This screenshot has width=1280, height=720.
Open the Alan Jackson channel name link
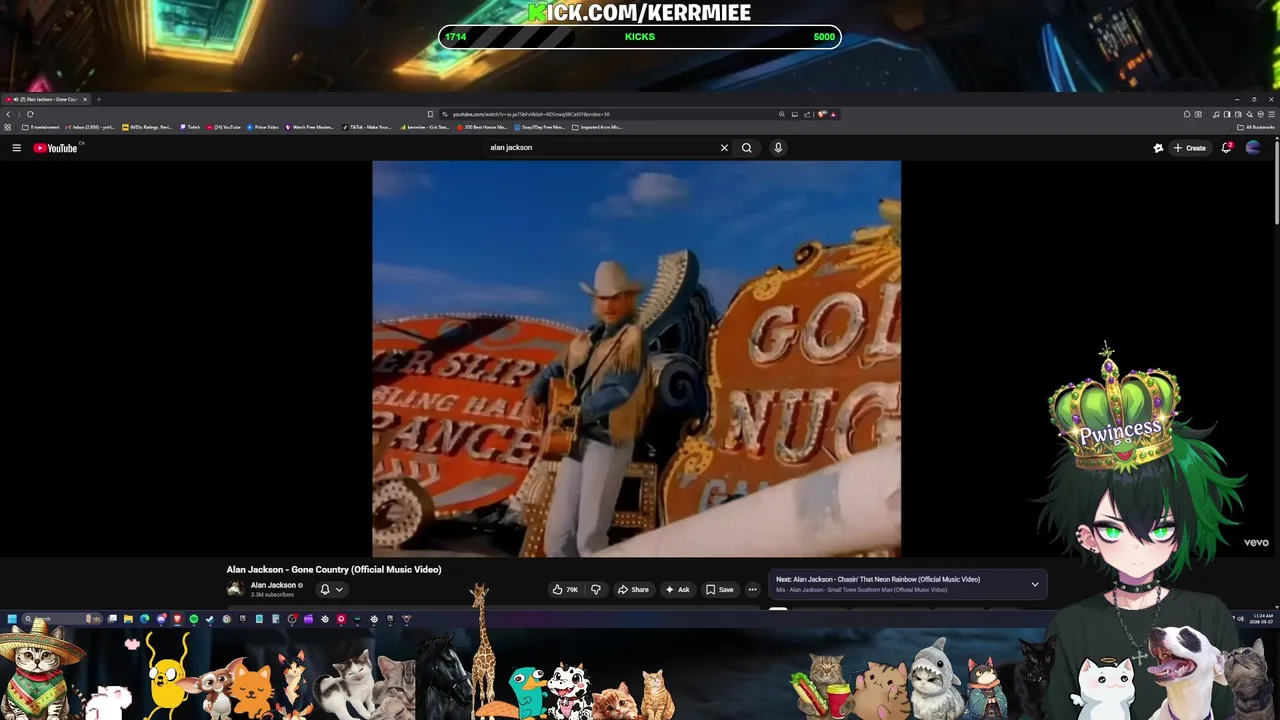click(x=273, y=585)
